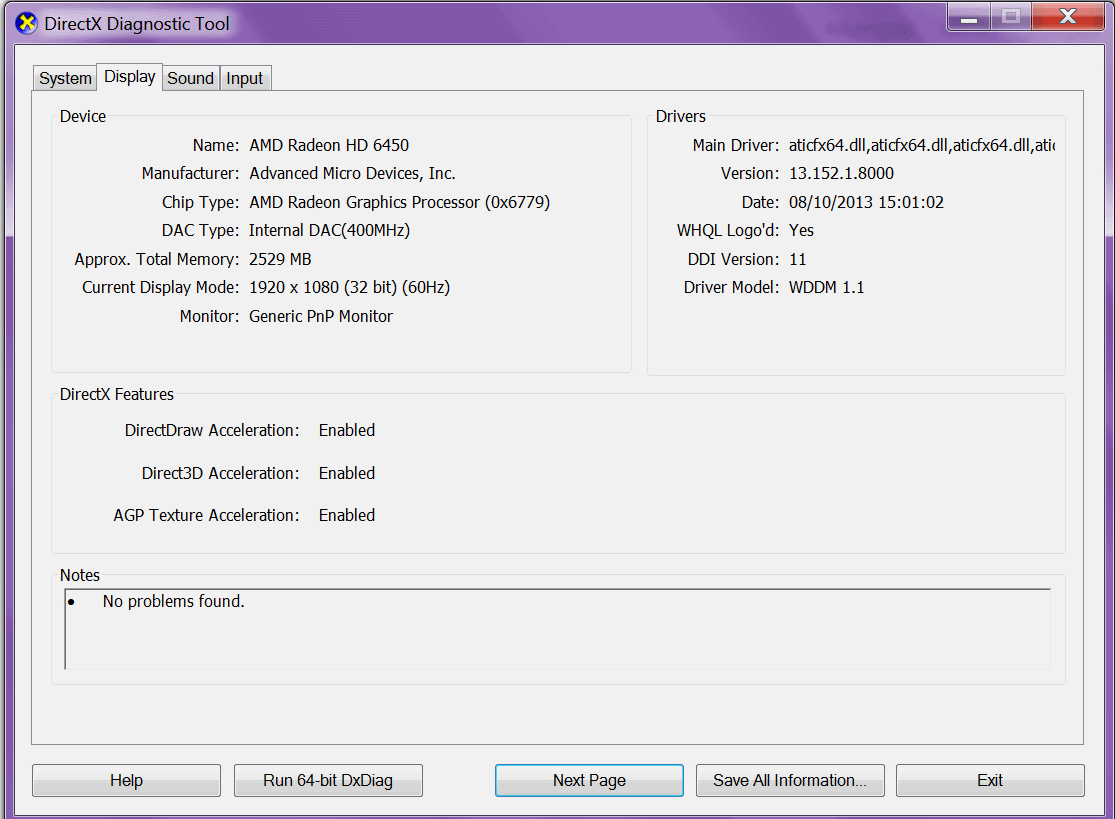Click the Help button
This screenshot has height=819, width=1115.
127,781
